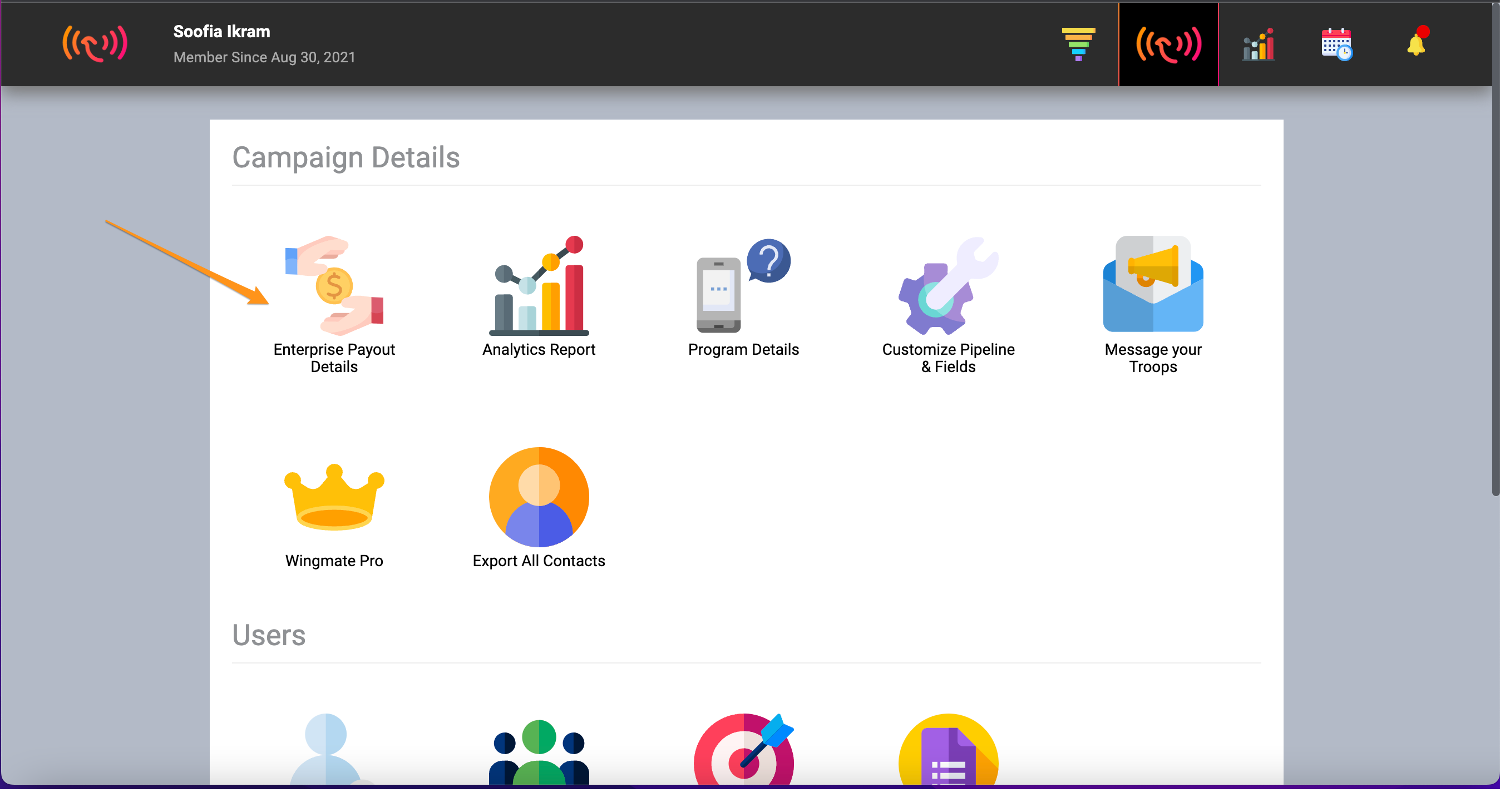The height and width of the screenshot is (812, 1500).
Task: Open the calendar schedule icon in header
Action: point(1337,44)
